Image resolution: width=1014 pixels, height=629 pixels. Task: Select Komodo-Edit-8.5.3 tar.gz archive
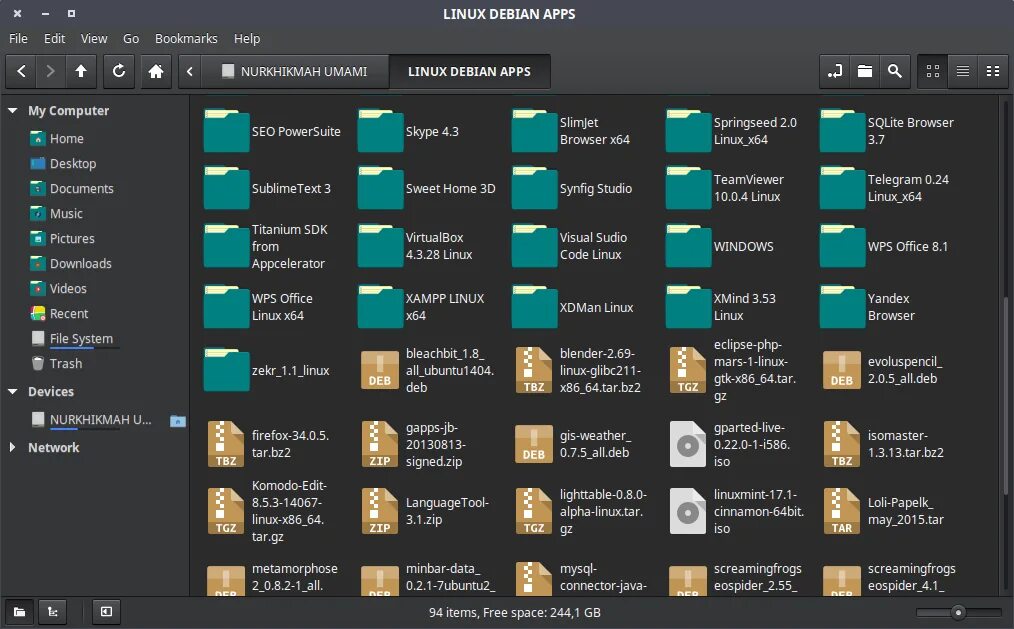pyautogui.click(x=269, y=511)
